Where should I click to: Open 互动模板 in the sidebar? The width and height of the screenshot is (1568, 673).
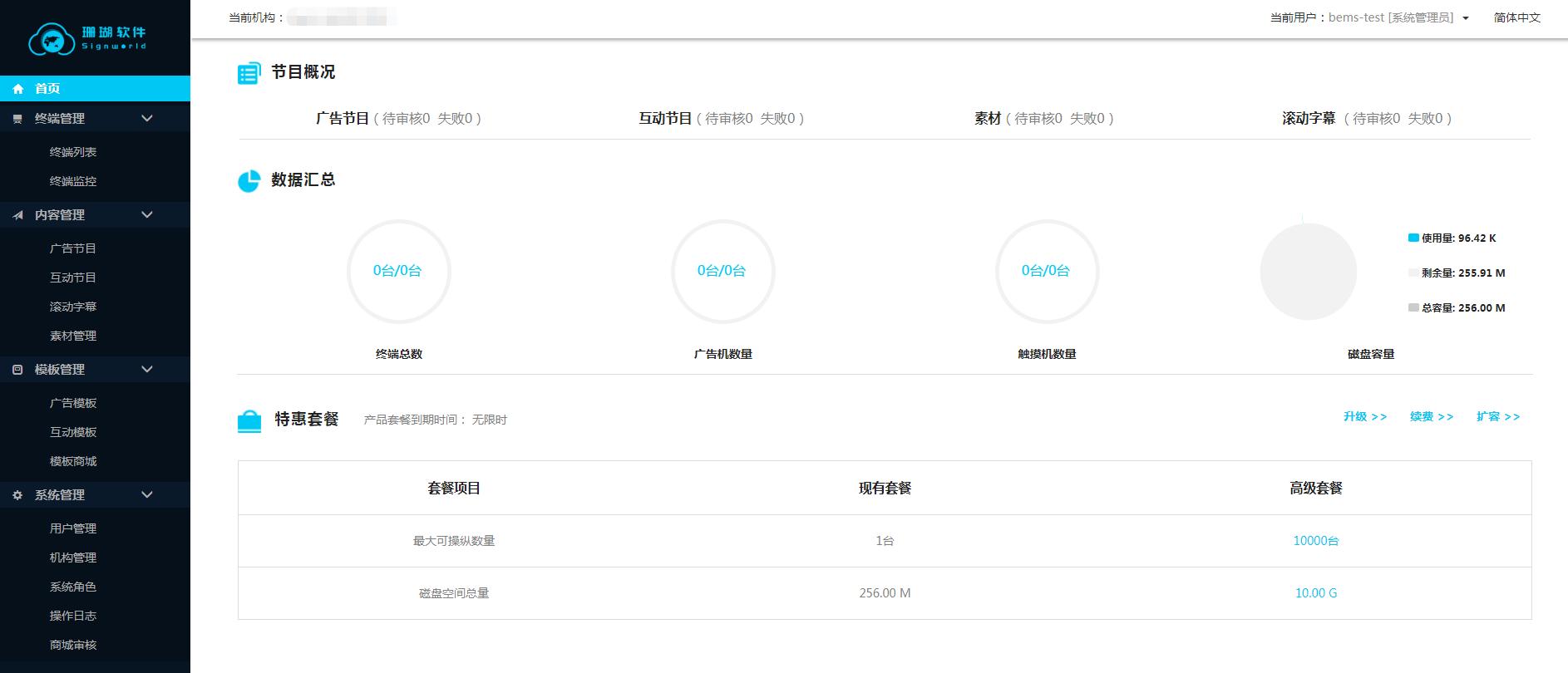(73, 432)
